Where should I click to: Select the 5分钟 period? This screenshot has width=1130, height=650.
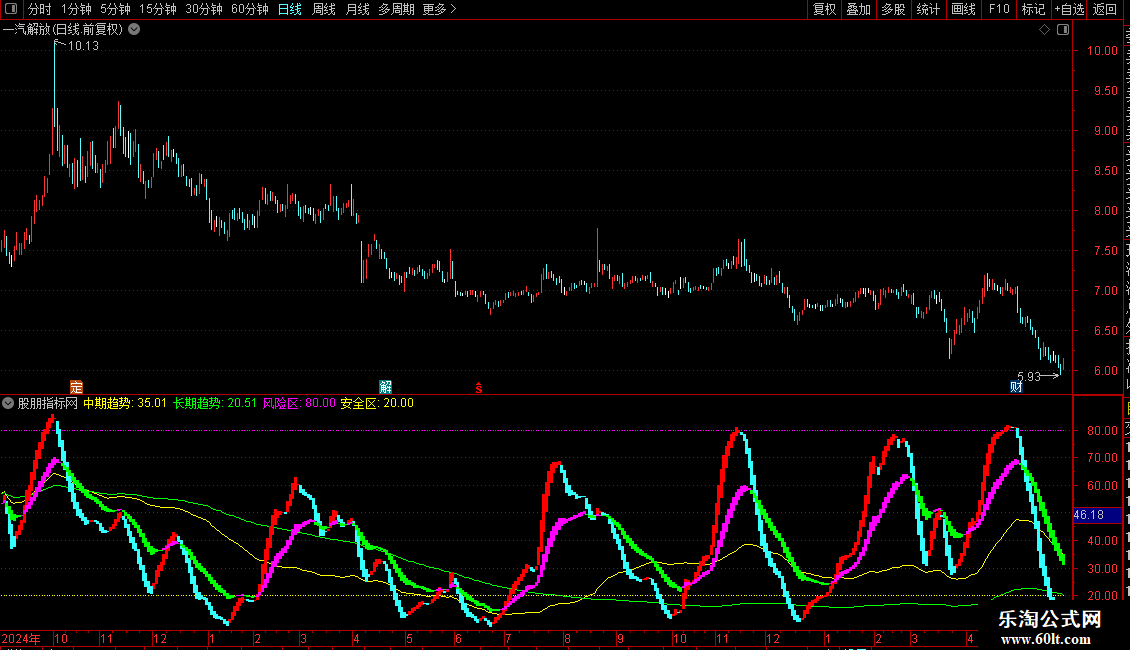pos(115,9)
